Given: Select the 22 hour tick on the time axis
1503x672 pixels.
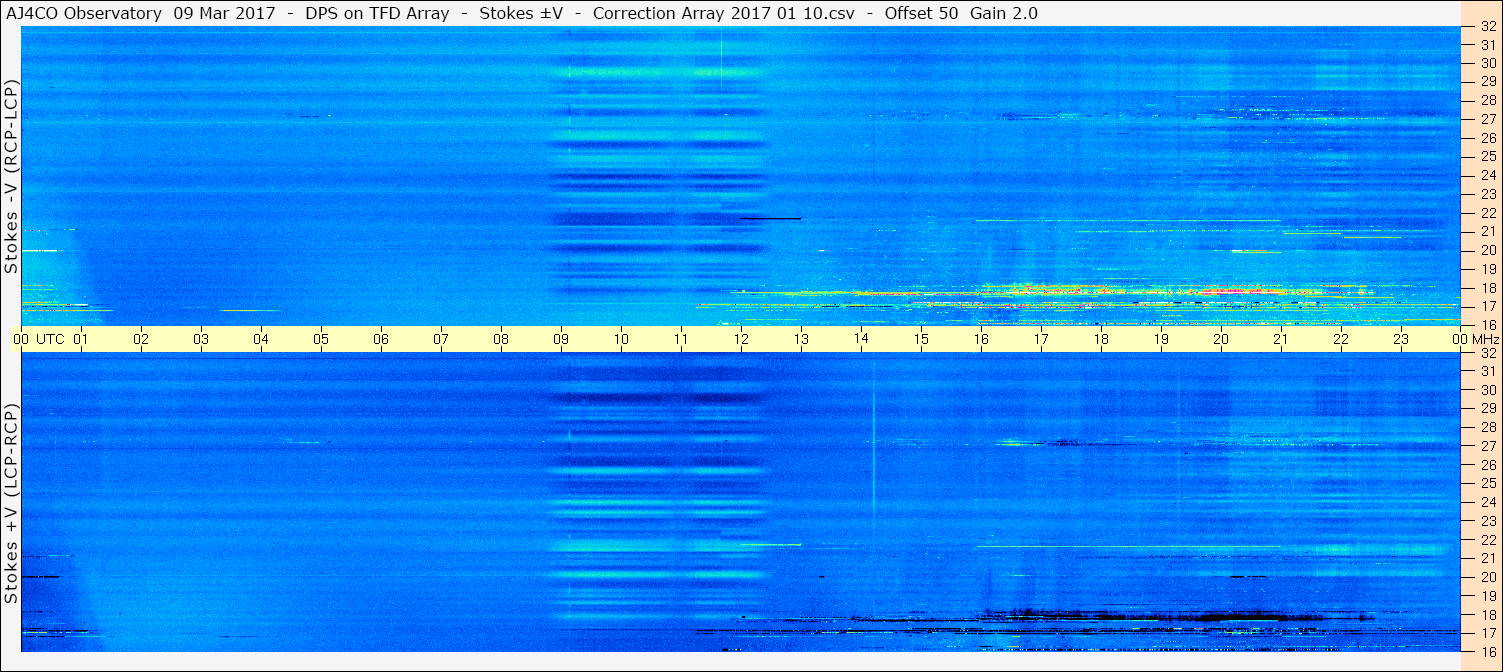Looking at the screenshot, I should (1341, 340).
